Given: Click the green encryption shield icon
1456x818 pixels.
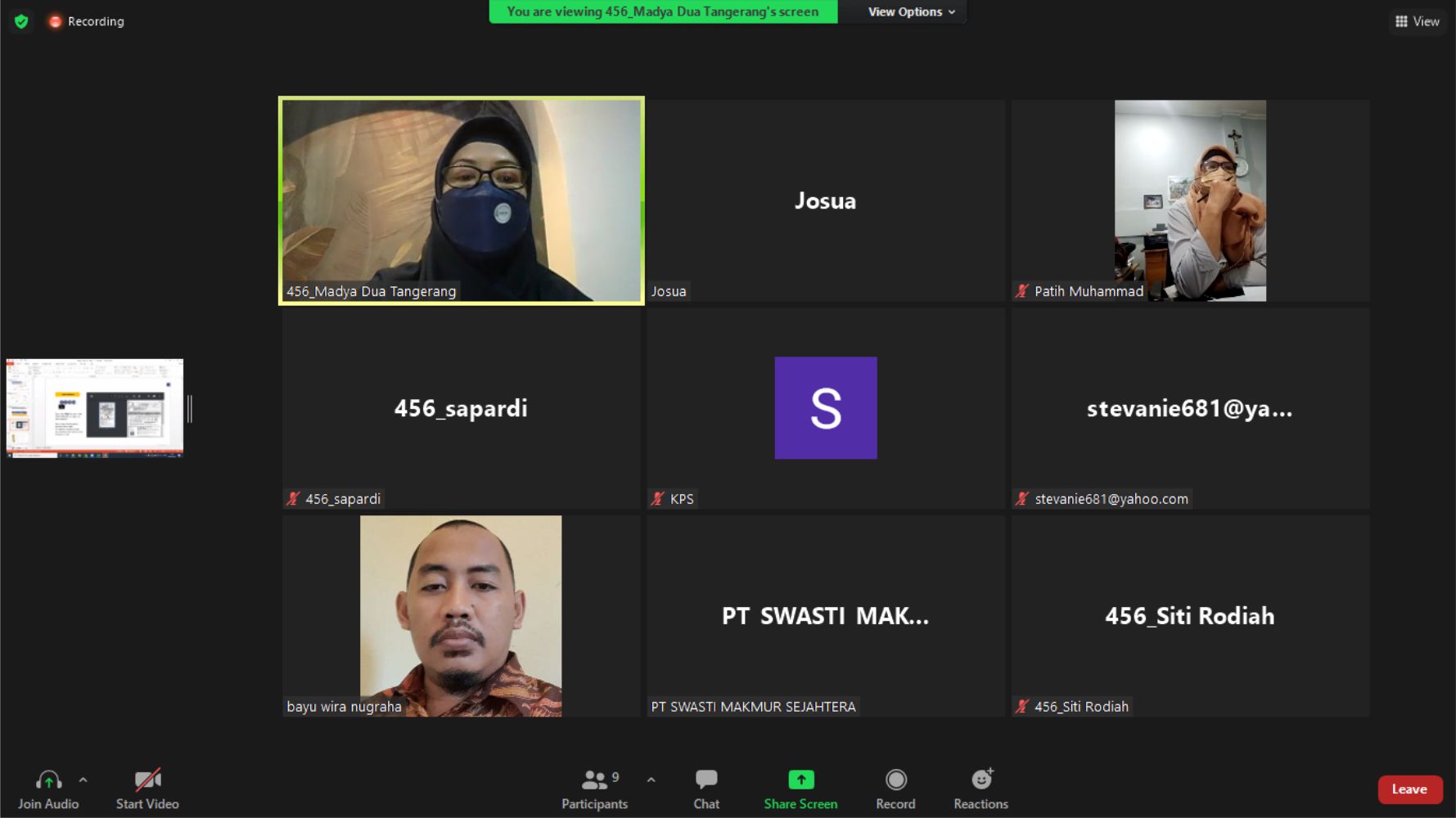Looking at the screenshot, I should click(21, 21).
